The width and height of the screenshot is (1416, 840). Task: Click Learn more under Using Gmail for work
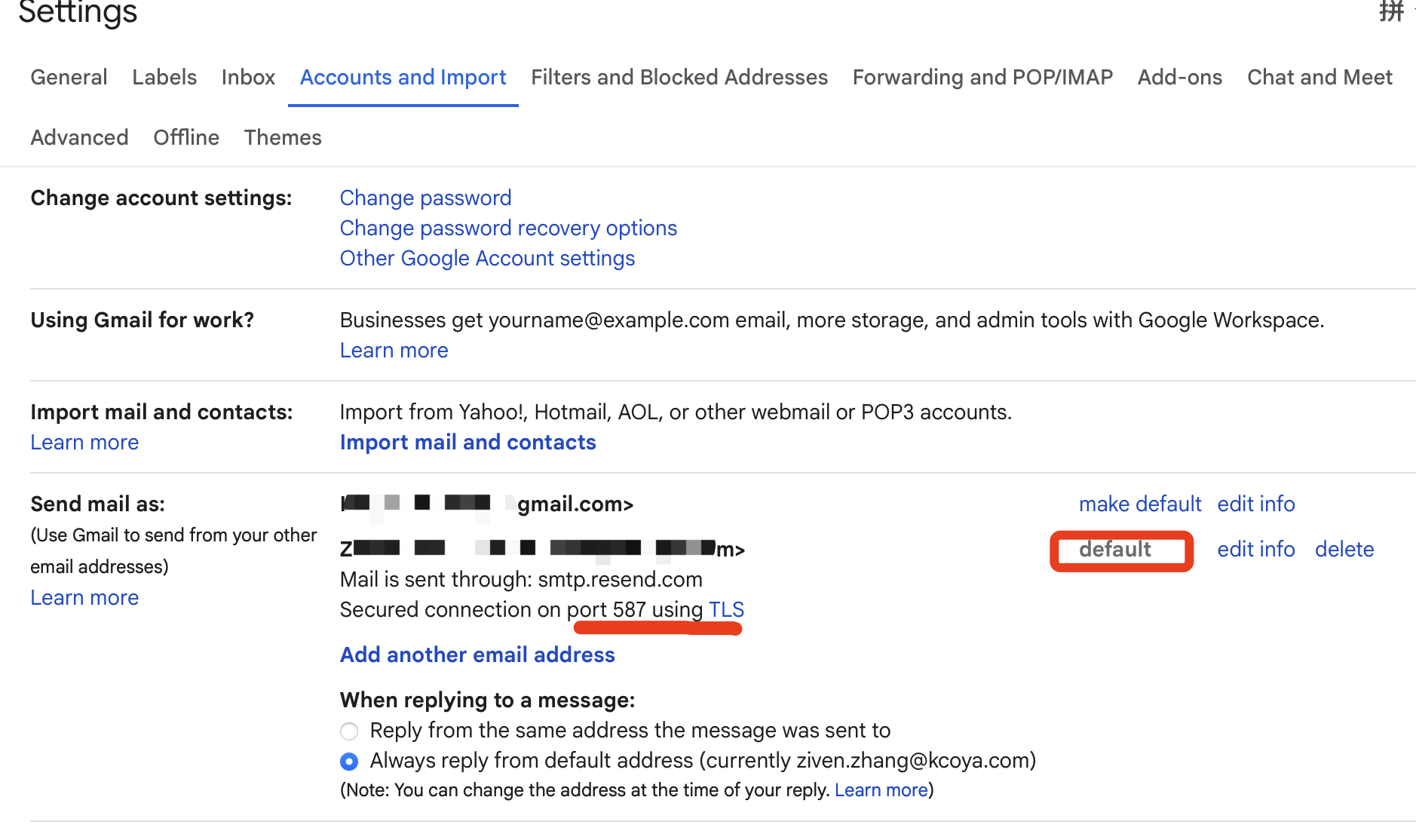[394, 350]
